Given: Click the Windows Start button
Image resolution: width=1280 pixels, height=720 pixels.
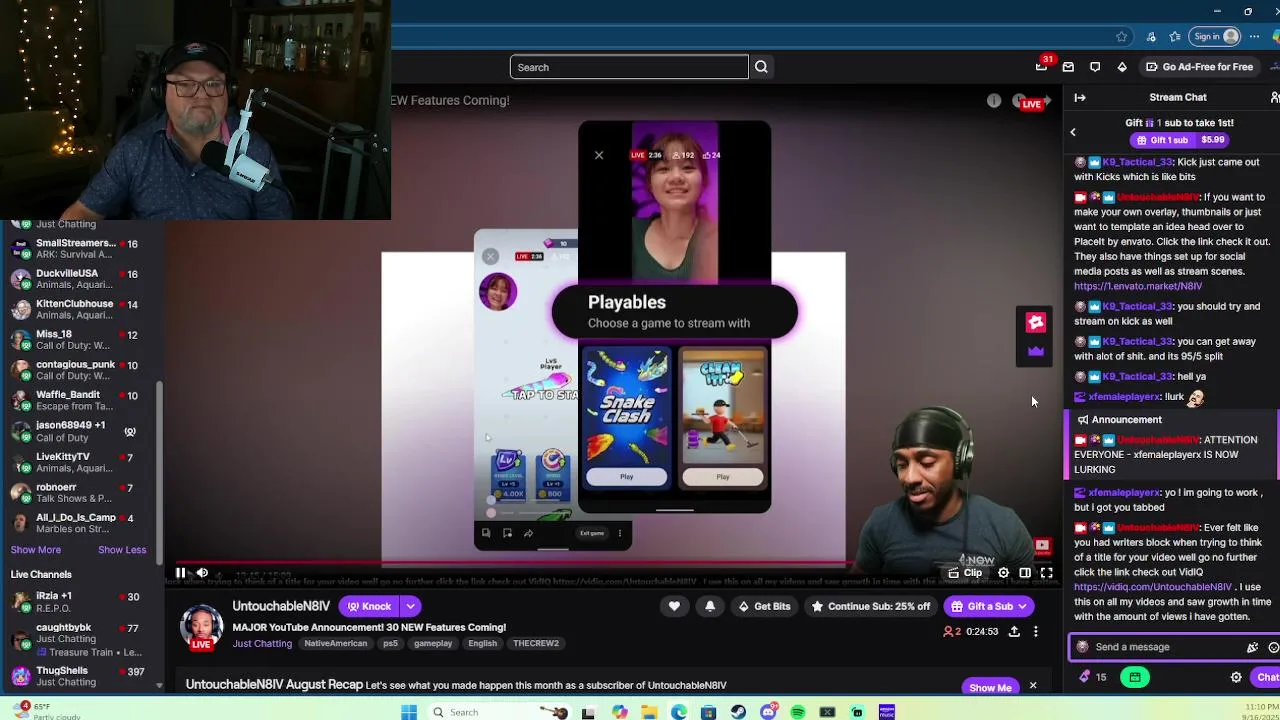Looking at the screenshot, I should [409, 712].
